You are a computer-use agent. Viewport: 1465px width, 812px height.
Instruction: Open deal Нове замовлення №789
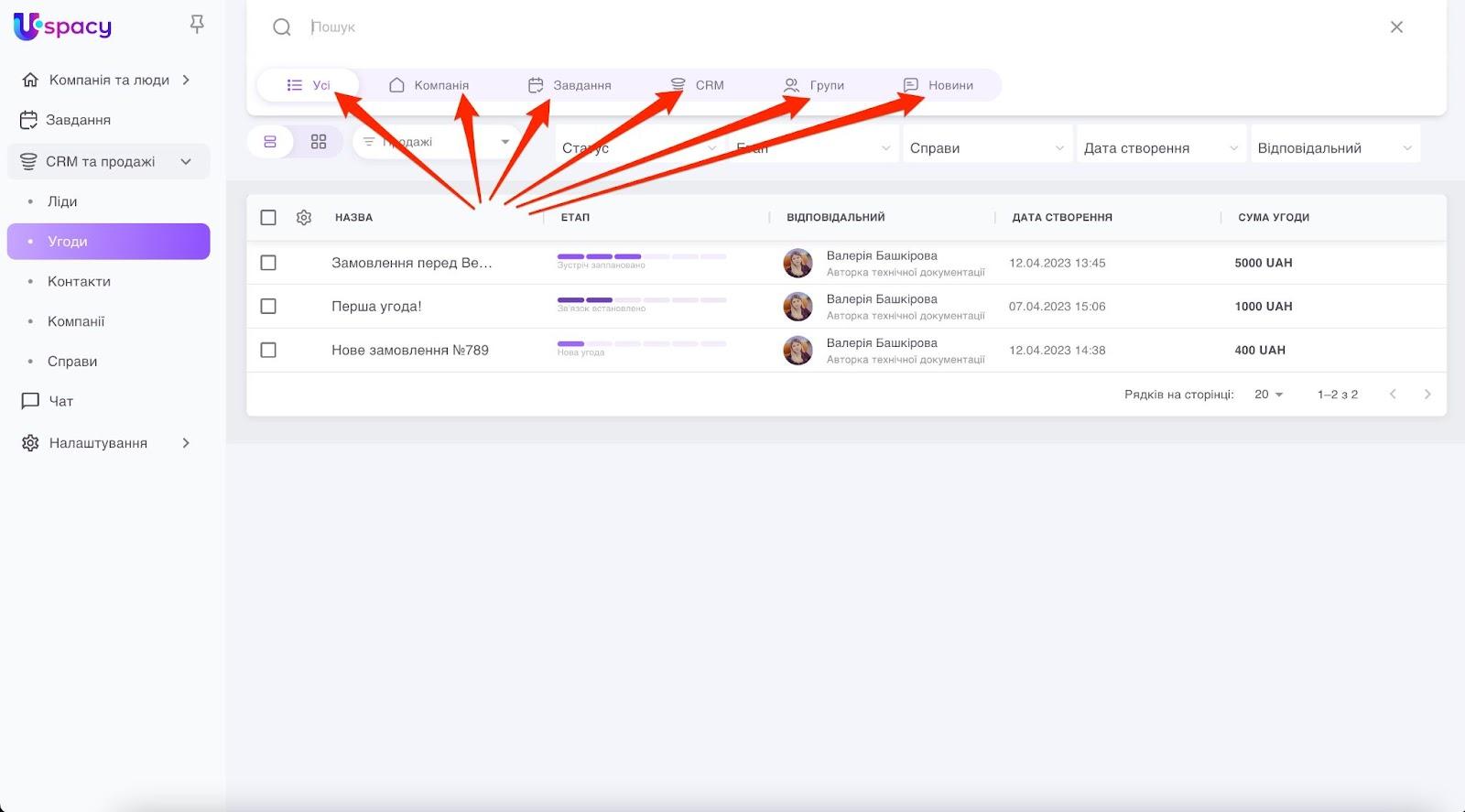point(410,351)
